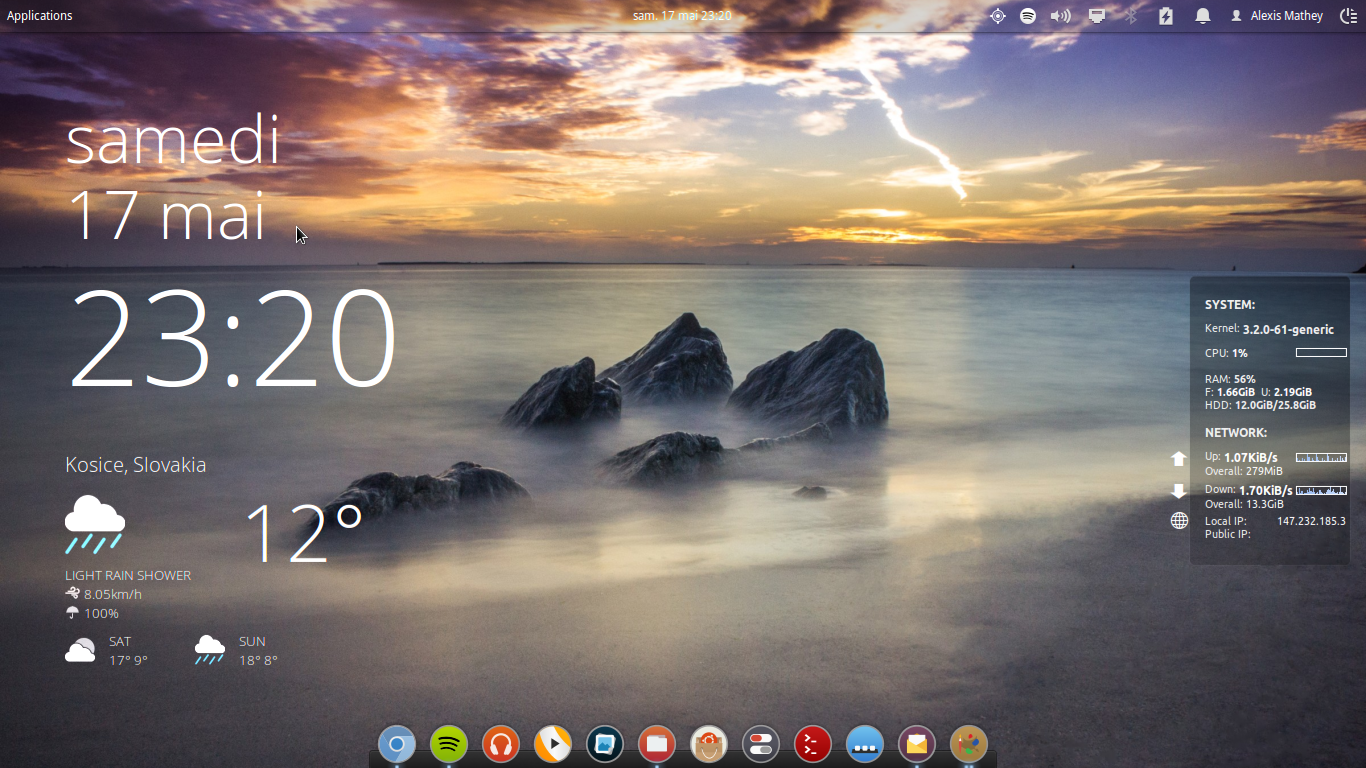Open the Applications menu
The image size is (1366, 768).
click(40, 15)
